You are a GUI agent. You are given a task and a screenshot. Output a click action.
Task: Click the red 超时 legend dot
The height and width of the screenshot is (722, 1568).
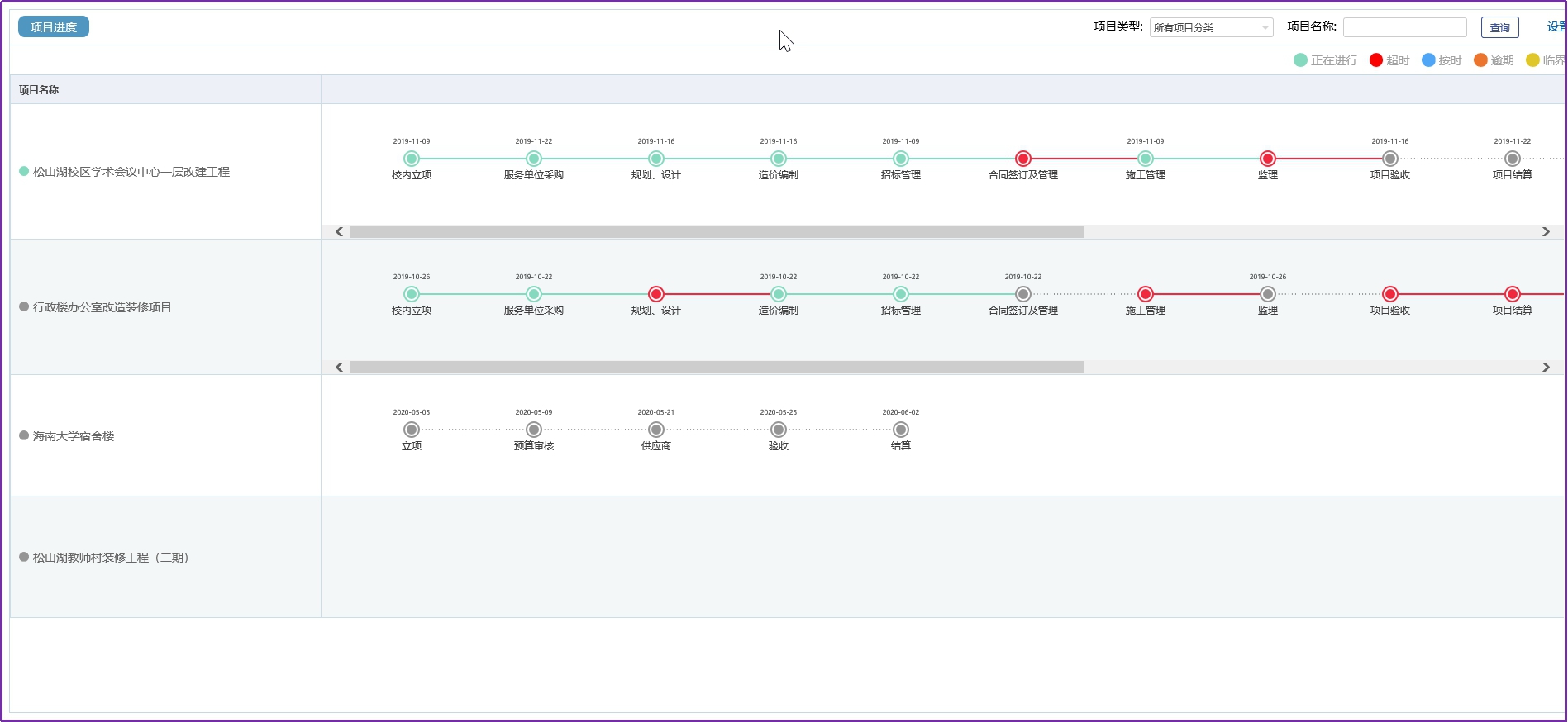[1376, 60]
